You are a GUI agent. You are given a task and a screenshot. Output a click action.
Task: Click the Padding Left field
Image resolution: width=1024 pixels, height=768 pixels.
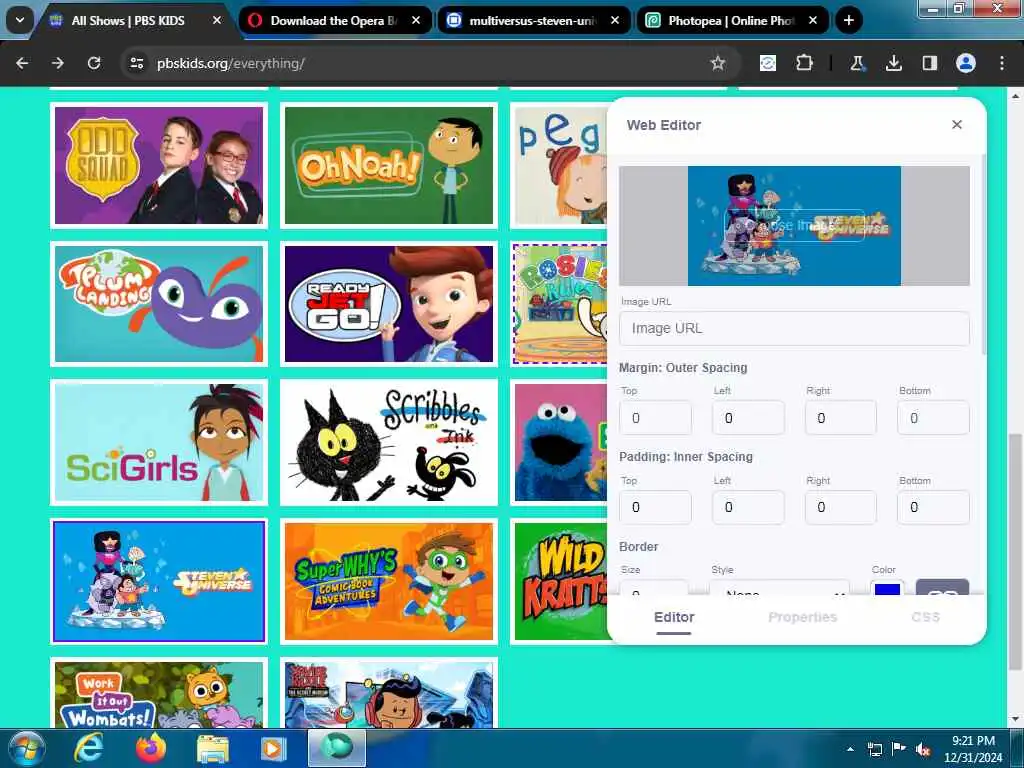pos(748,507)
